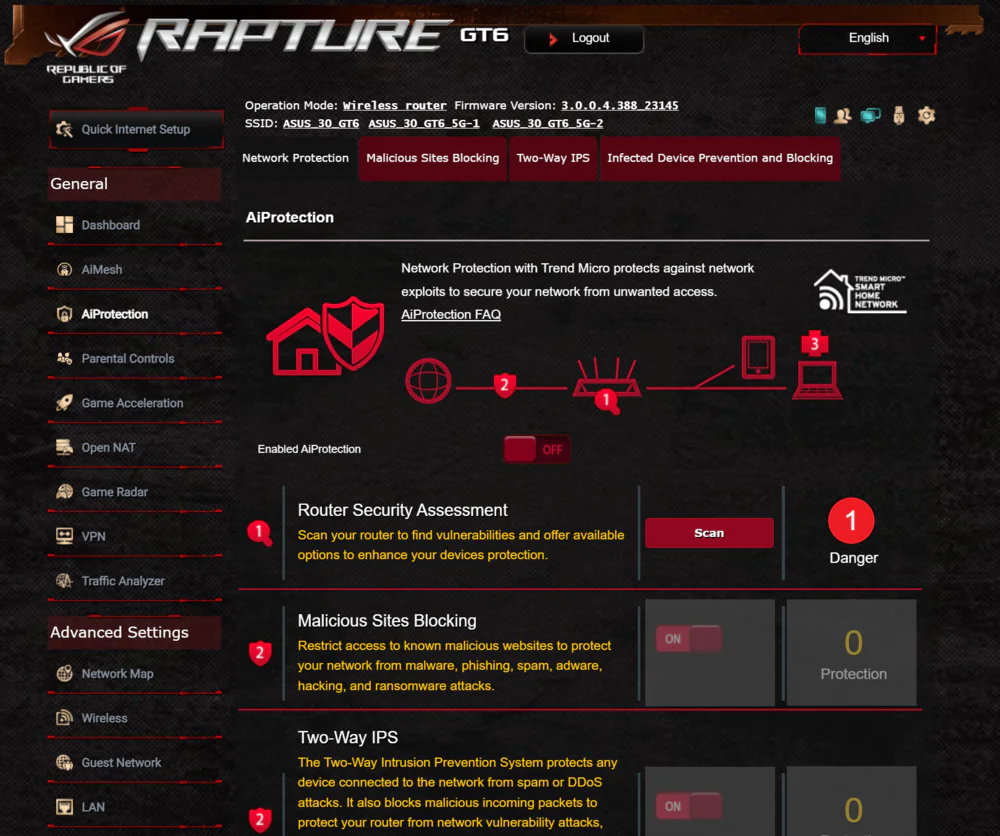Click the Game Acceleration rocket icon
This screenshot has height=836, width=1000.
[x=64, y=403]
